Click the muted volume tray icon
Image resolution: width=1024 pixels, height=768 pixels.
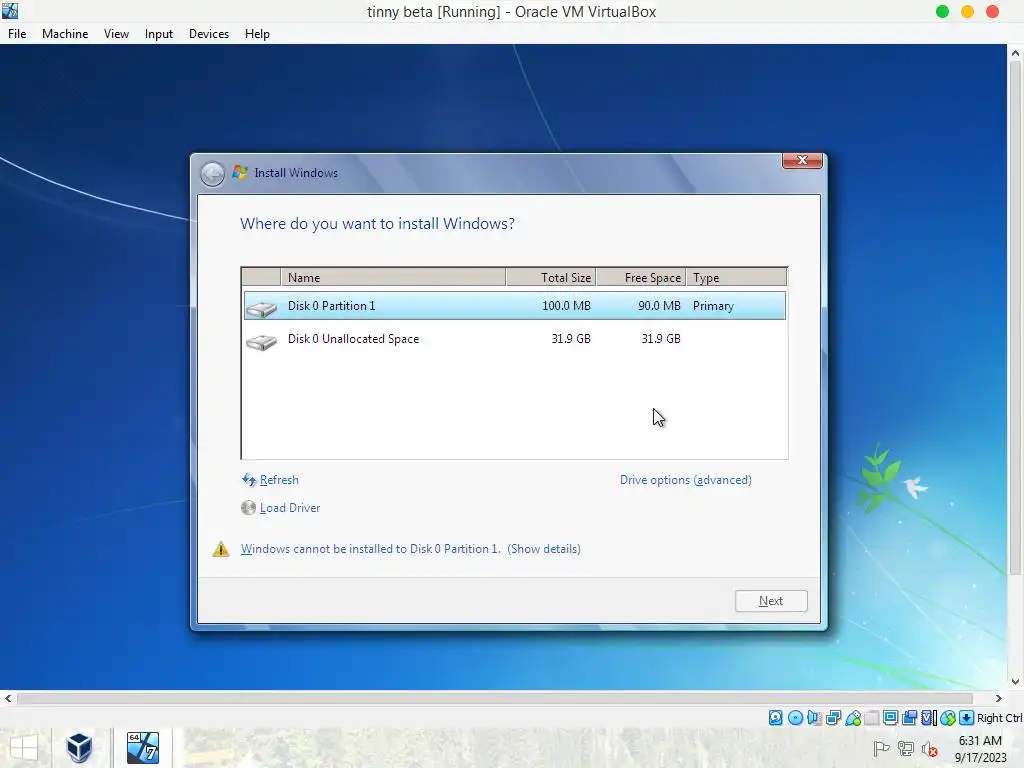coord(930,748)
